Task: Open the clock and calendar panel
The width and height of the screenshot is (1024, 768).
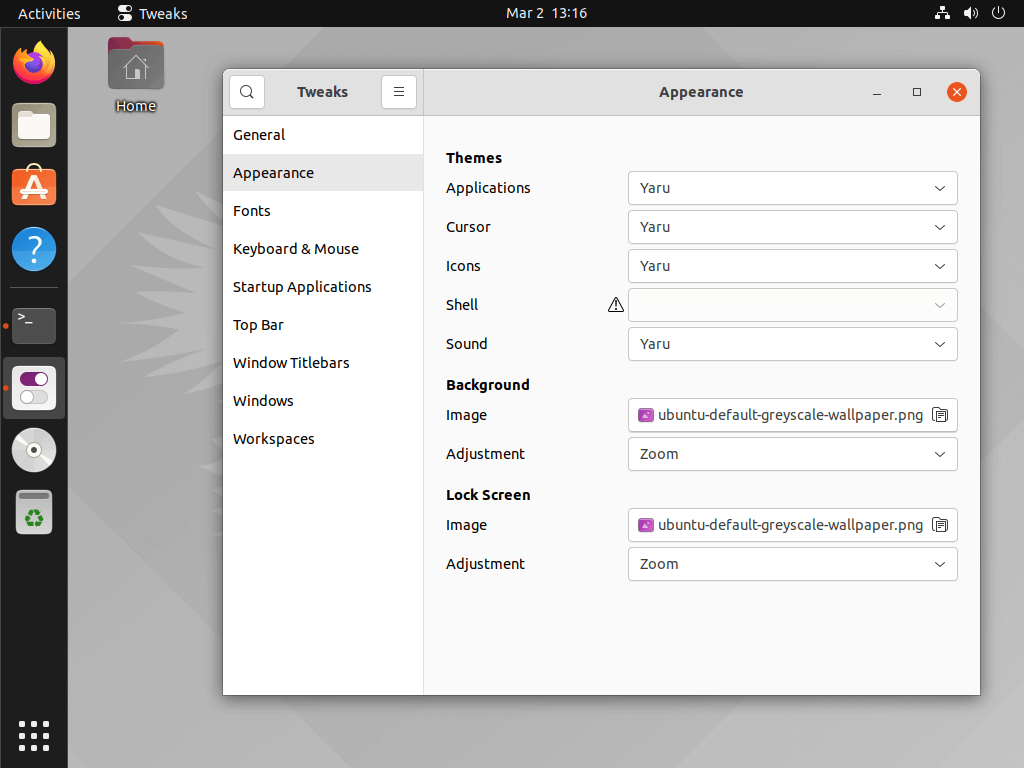Action: 546,13
